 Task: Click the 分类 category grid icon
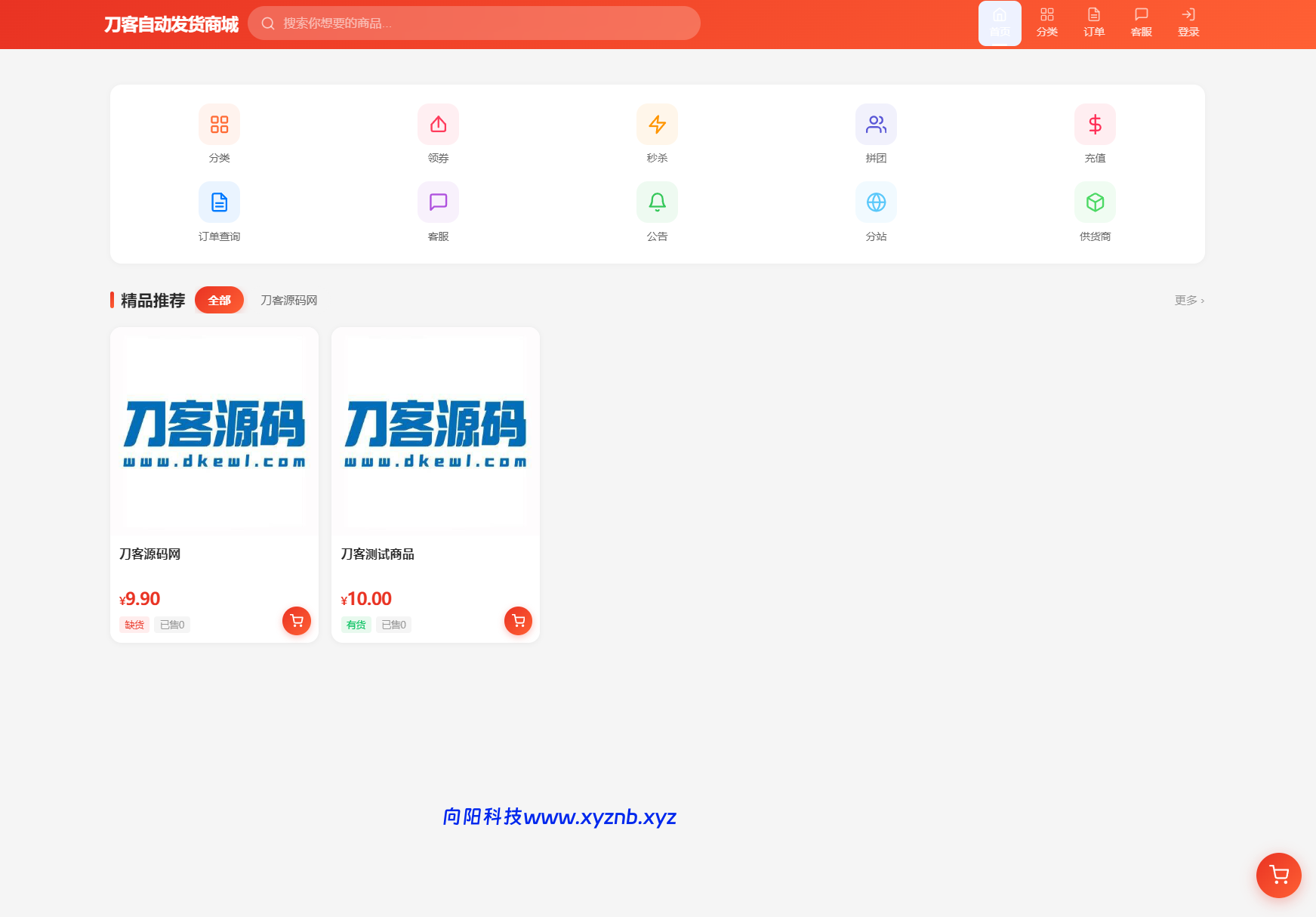tap(219, 124)
